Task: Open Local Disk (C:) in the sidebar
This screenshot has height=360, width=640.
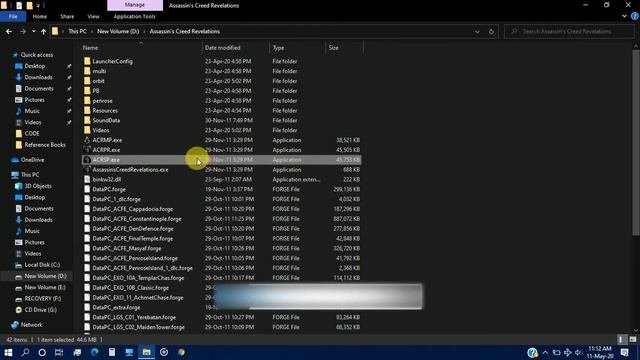Action: (x=42, y=264)
